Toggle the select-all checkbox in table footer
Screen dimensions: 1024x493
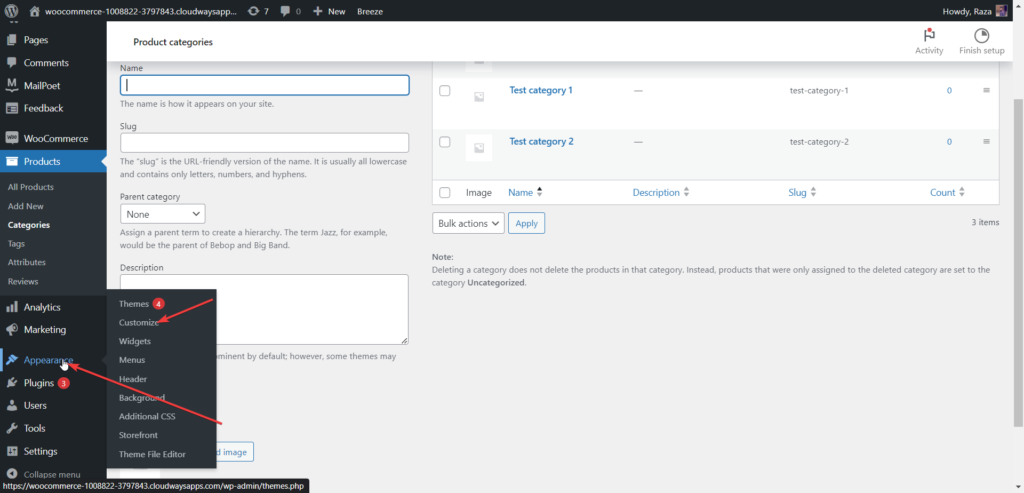tap(445, 192)
